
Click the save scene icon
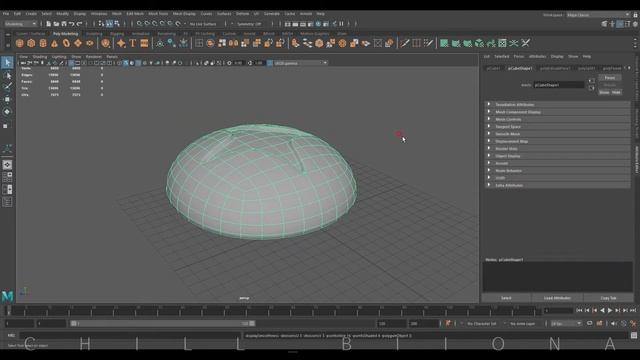[64, 24]
